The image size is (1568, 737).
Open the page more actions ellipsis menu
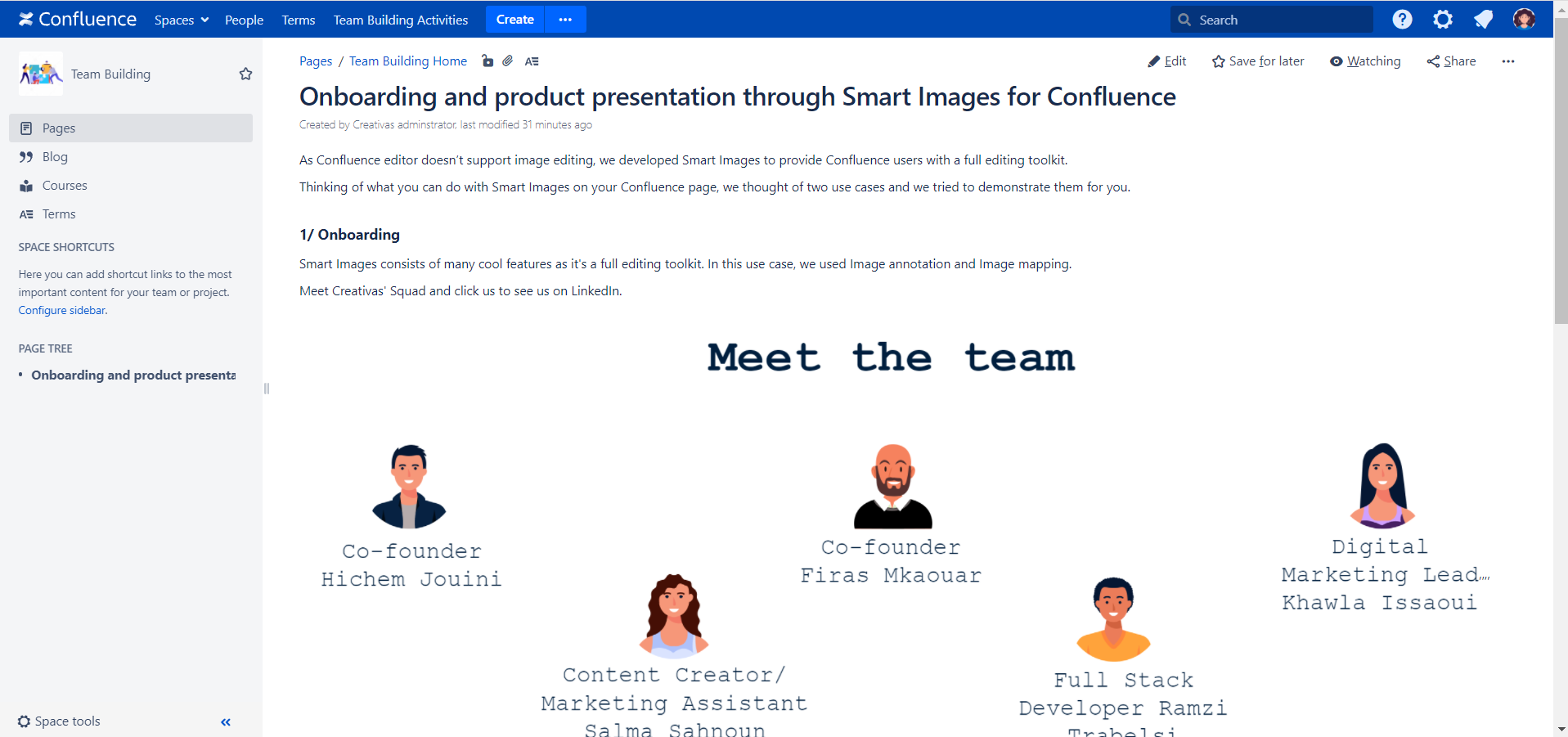(x=1508, y=61)
